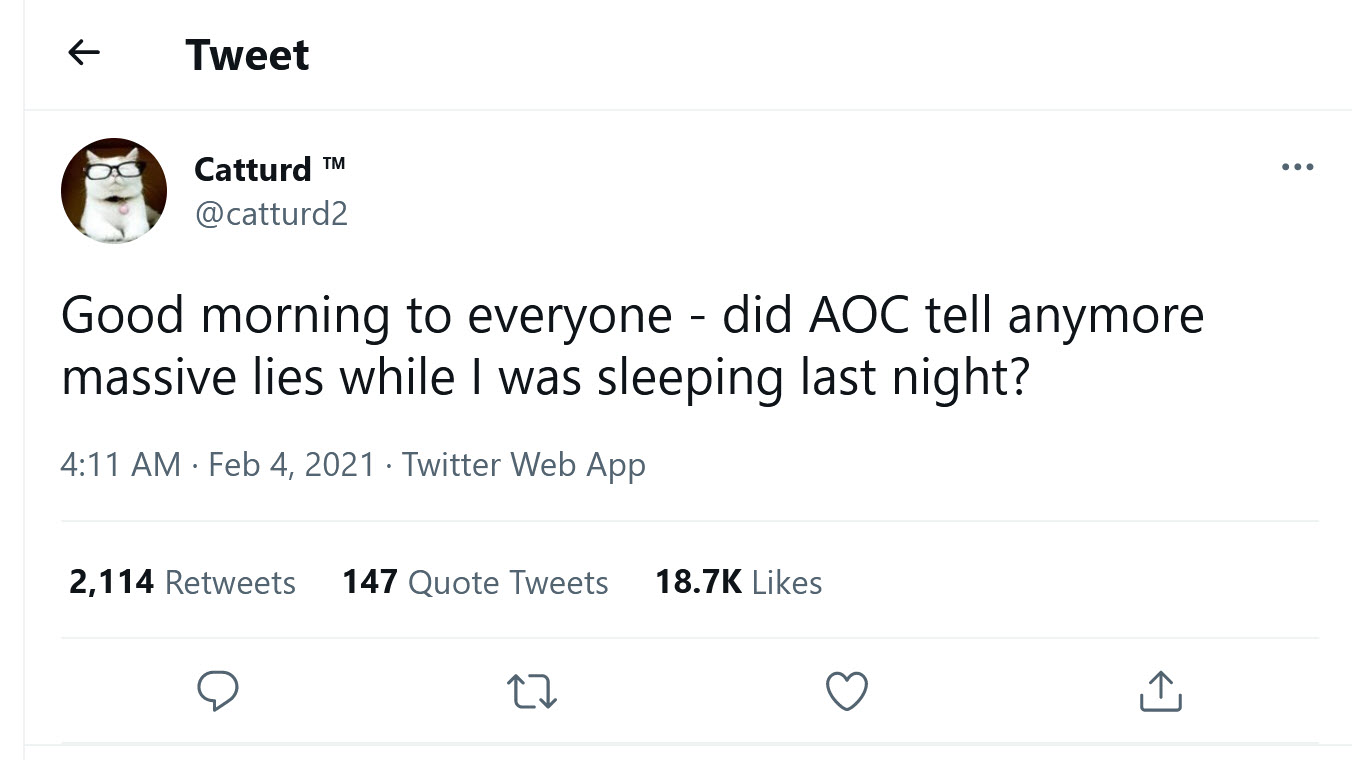
Task: Retweet using the arrows icon
Action: [x=532, y=691]
